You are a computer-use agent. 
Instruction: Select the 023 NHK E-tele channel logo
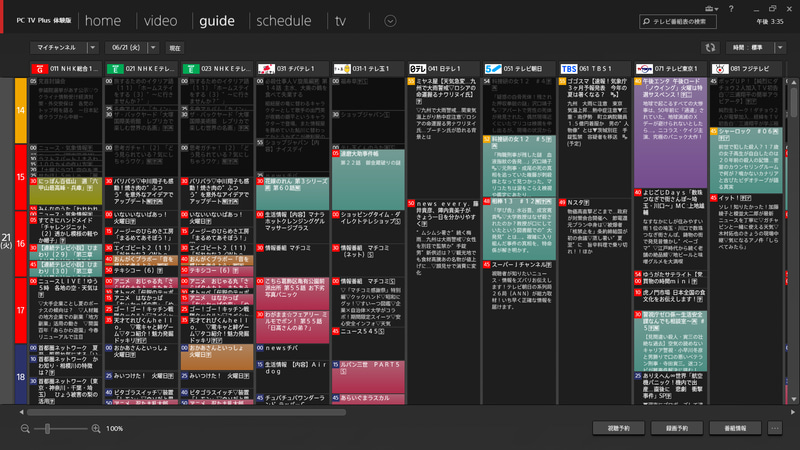point(191,68)
